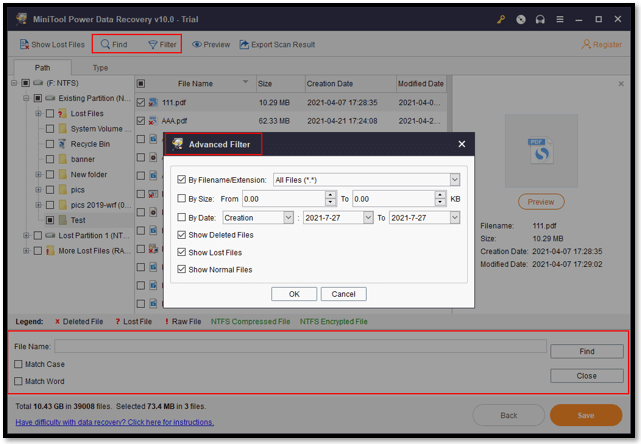641x444 pixels.
Task: Switch to the Path tab
Action: click(x=43, y=67)
